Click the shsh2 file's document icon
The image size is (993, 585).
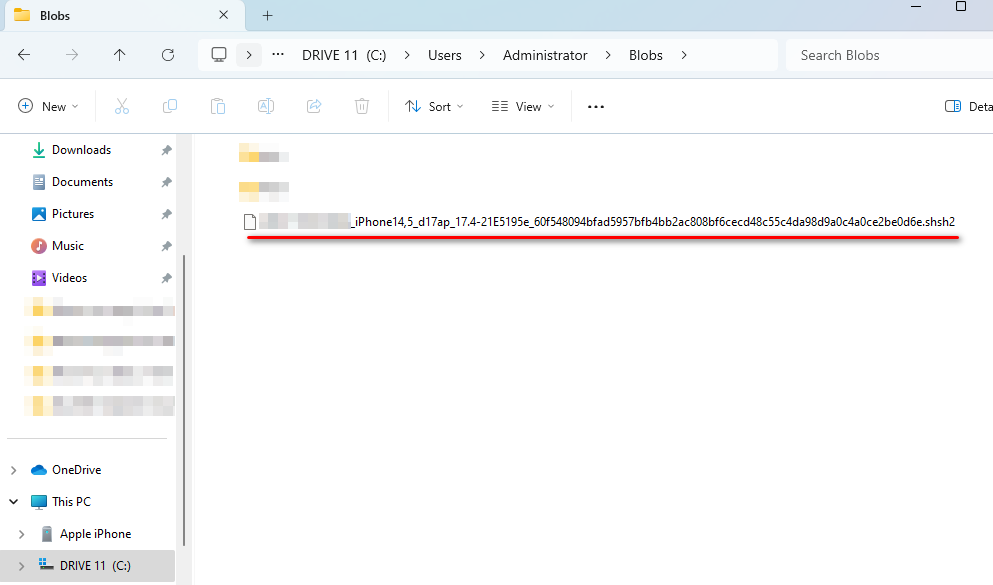pos(250,222)
